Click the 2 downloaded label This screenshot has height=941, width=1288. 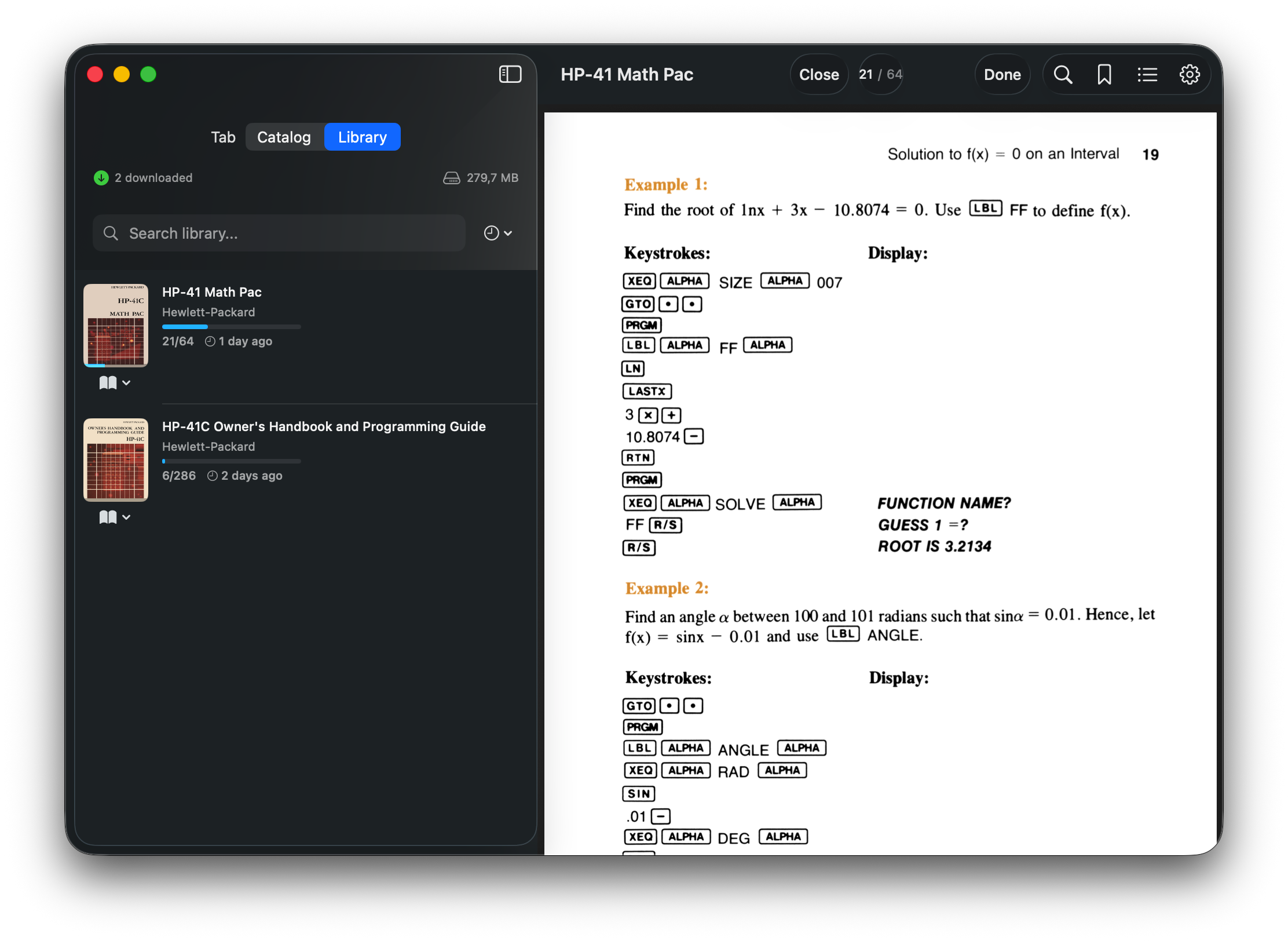coord(153,178)
